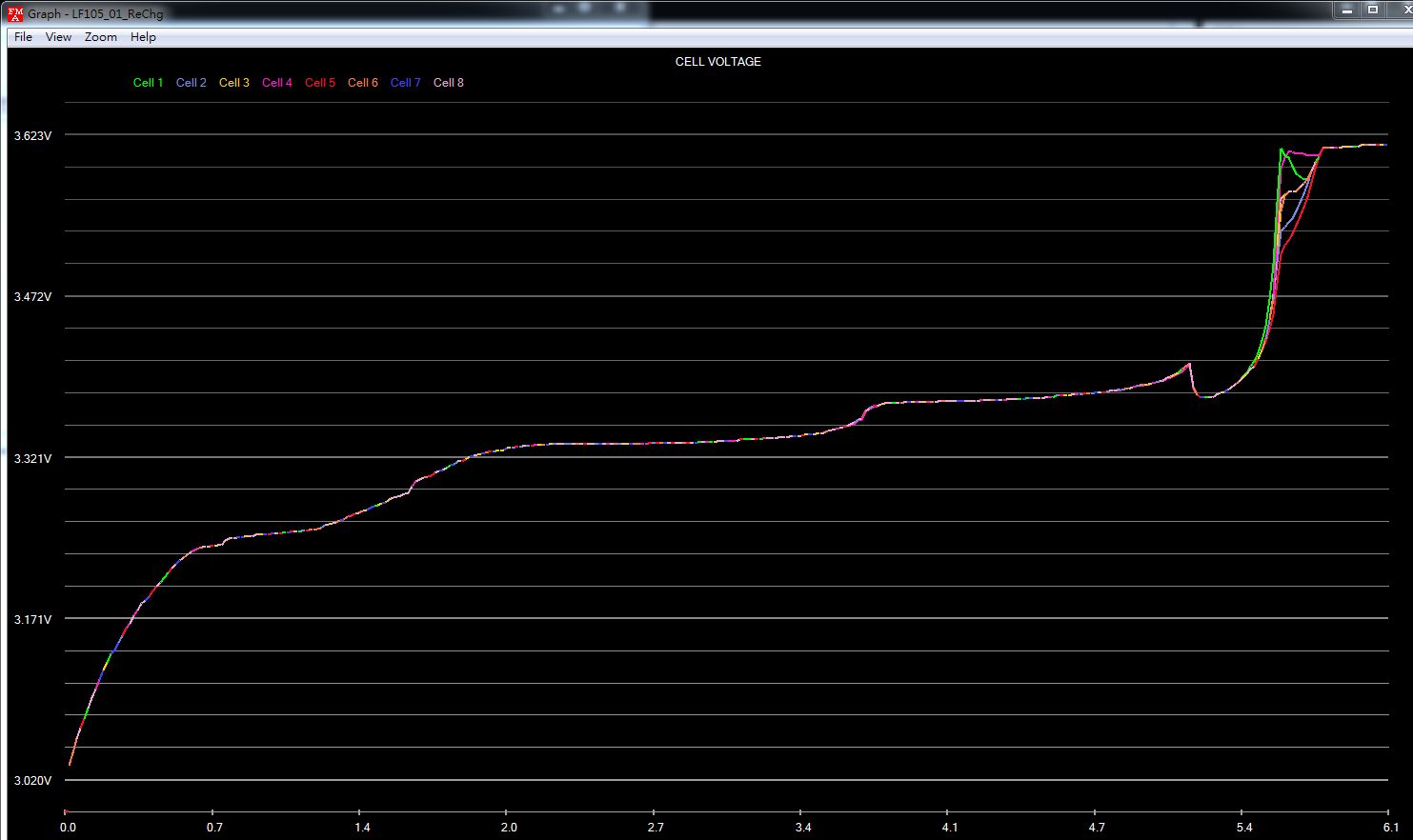Select the magenta Cell 4 legend label
Image resolution: width=1413 pixels, height=840 pixels.
(276, 83)
